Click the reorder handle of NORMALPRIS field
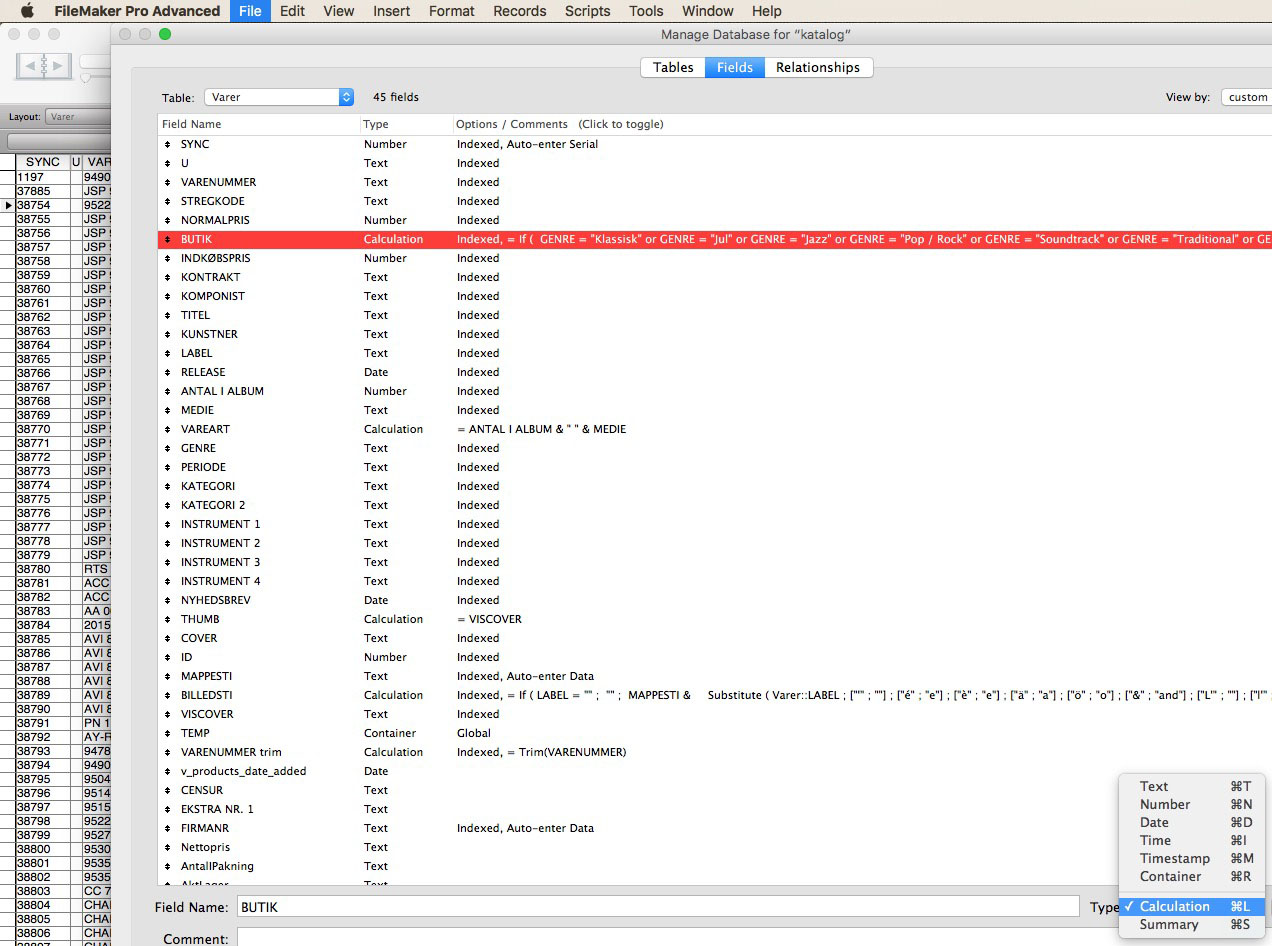The height and width of the screenshot is (946, 1272). coord(168,220)
